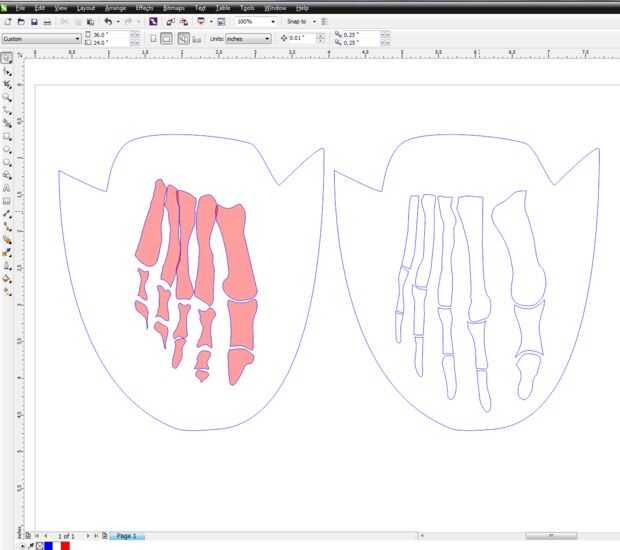Viewport: 620px width, 550px height.
Task: Add a page before Page 1
Action: pos(28,536)
